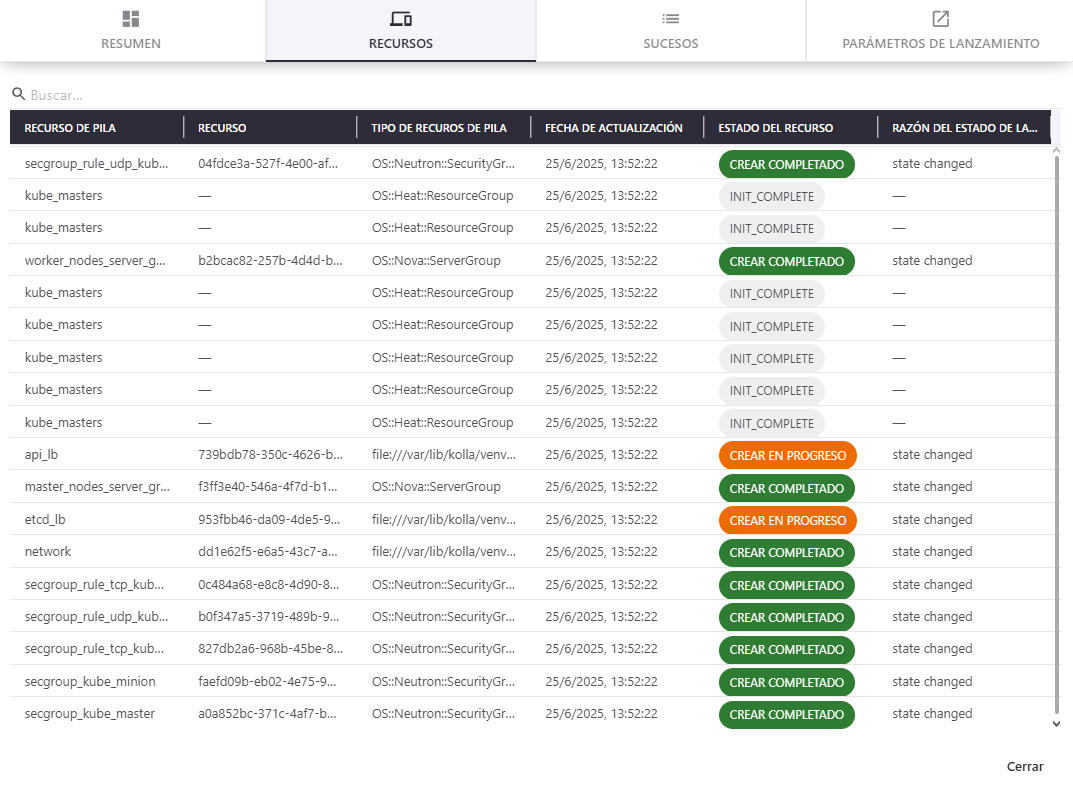This screenshot has width=1073, height=800.
Task: Sort by Recurso de Pila column header
Action: point(70,128)
